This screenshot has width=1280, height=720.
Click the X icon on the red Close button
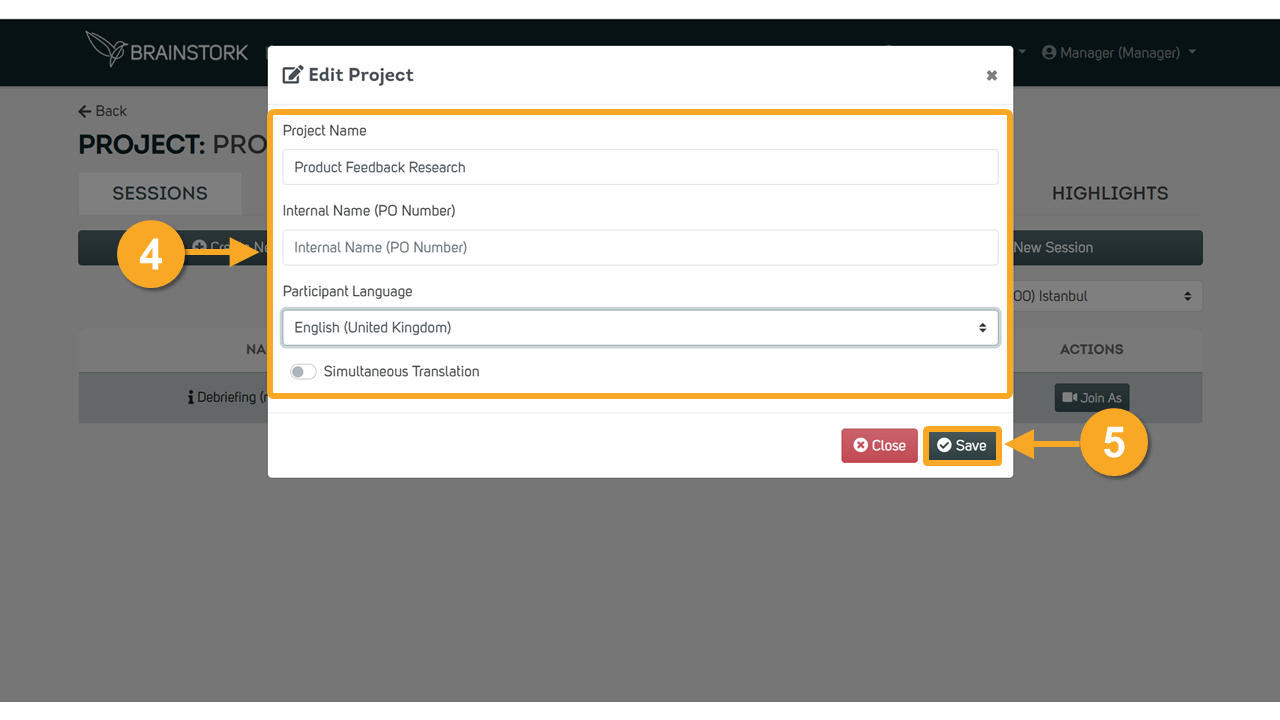pos(860,446)
